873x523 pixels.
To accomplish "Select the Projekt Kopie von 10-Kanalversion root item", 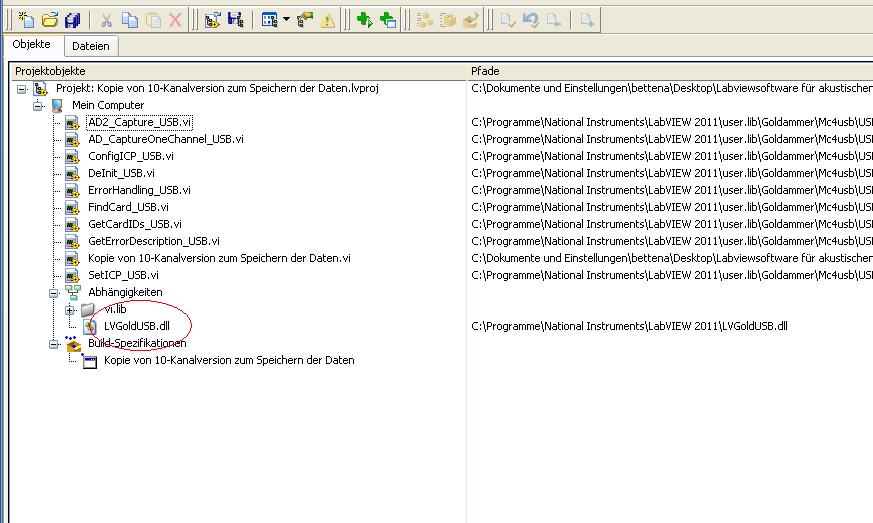I will click(217, 88).
